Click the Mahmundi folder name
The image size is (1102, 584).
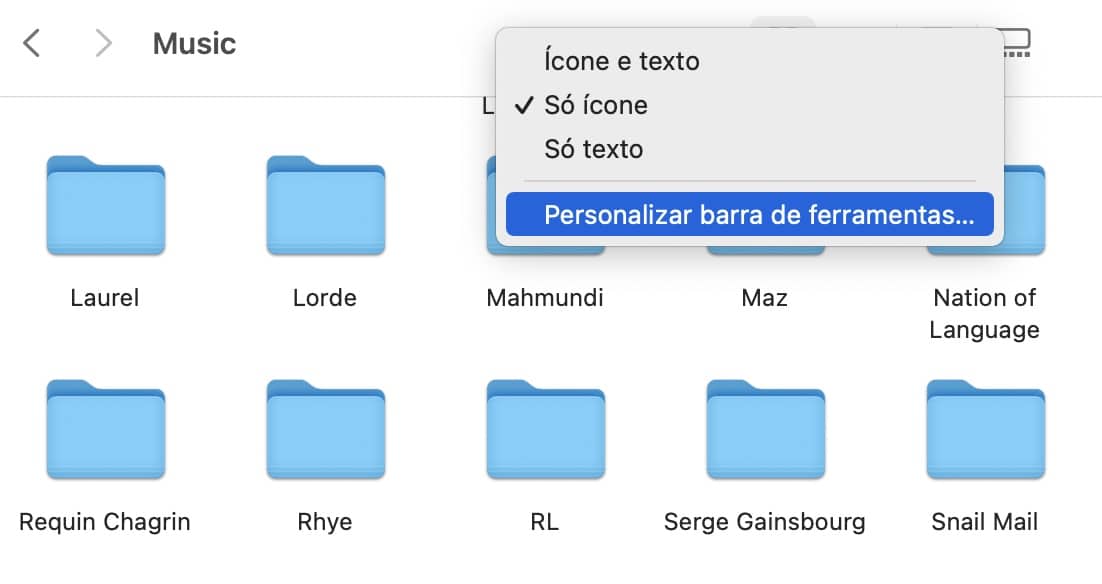tap(545, 298)
